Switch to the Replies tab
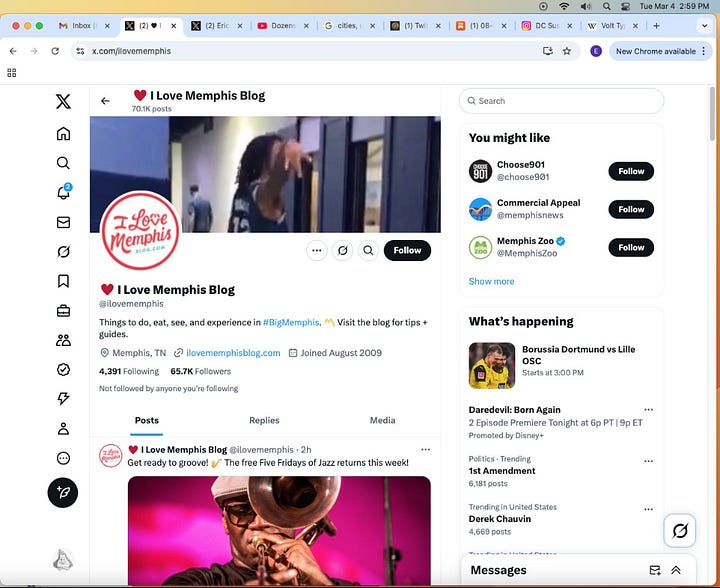The height and width of the screenshot is (588, 720). coord(264,420)
